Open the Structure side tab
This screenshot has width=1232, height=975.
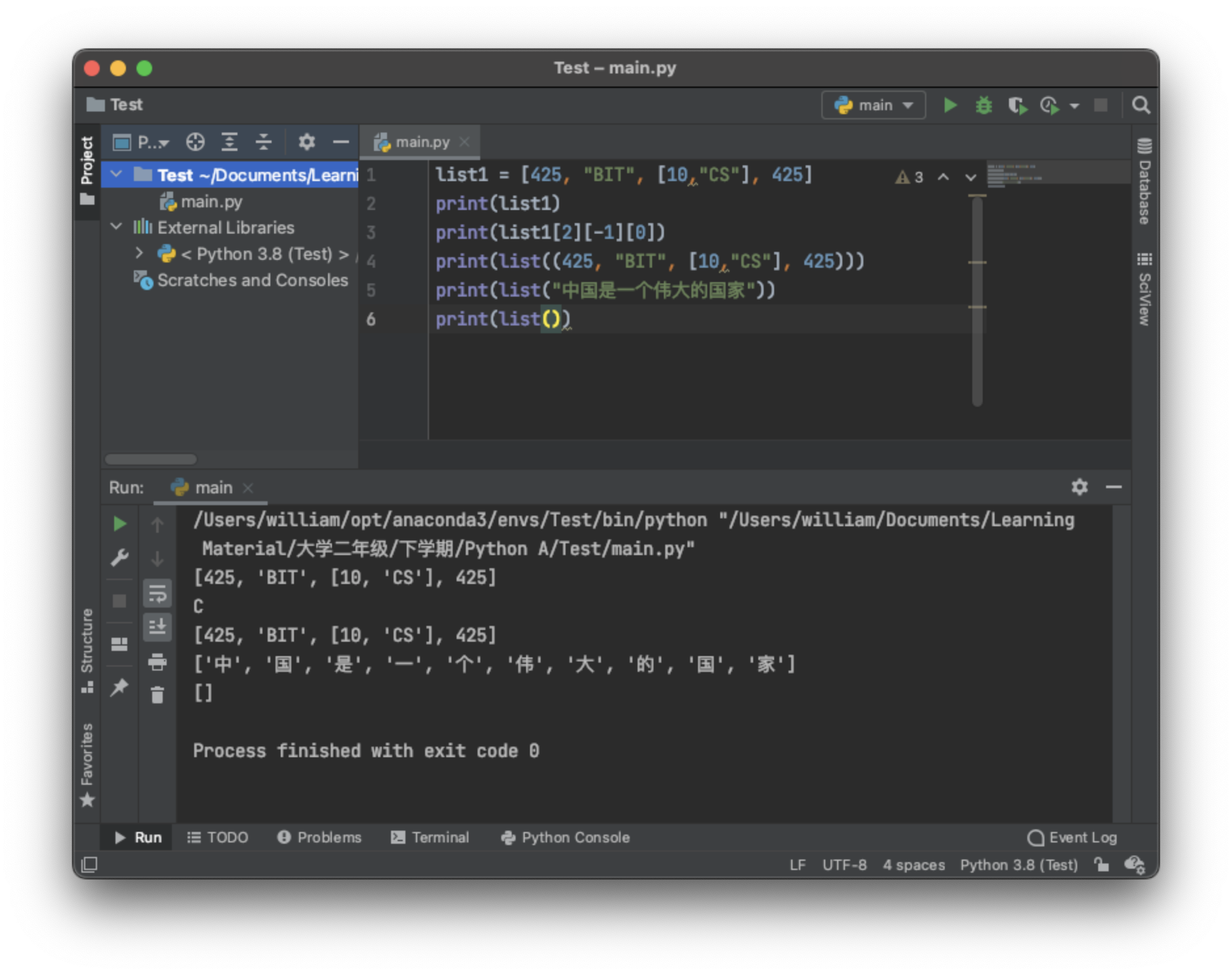87,650
